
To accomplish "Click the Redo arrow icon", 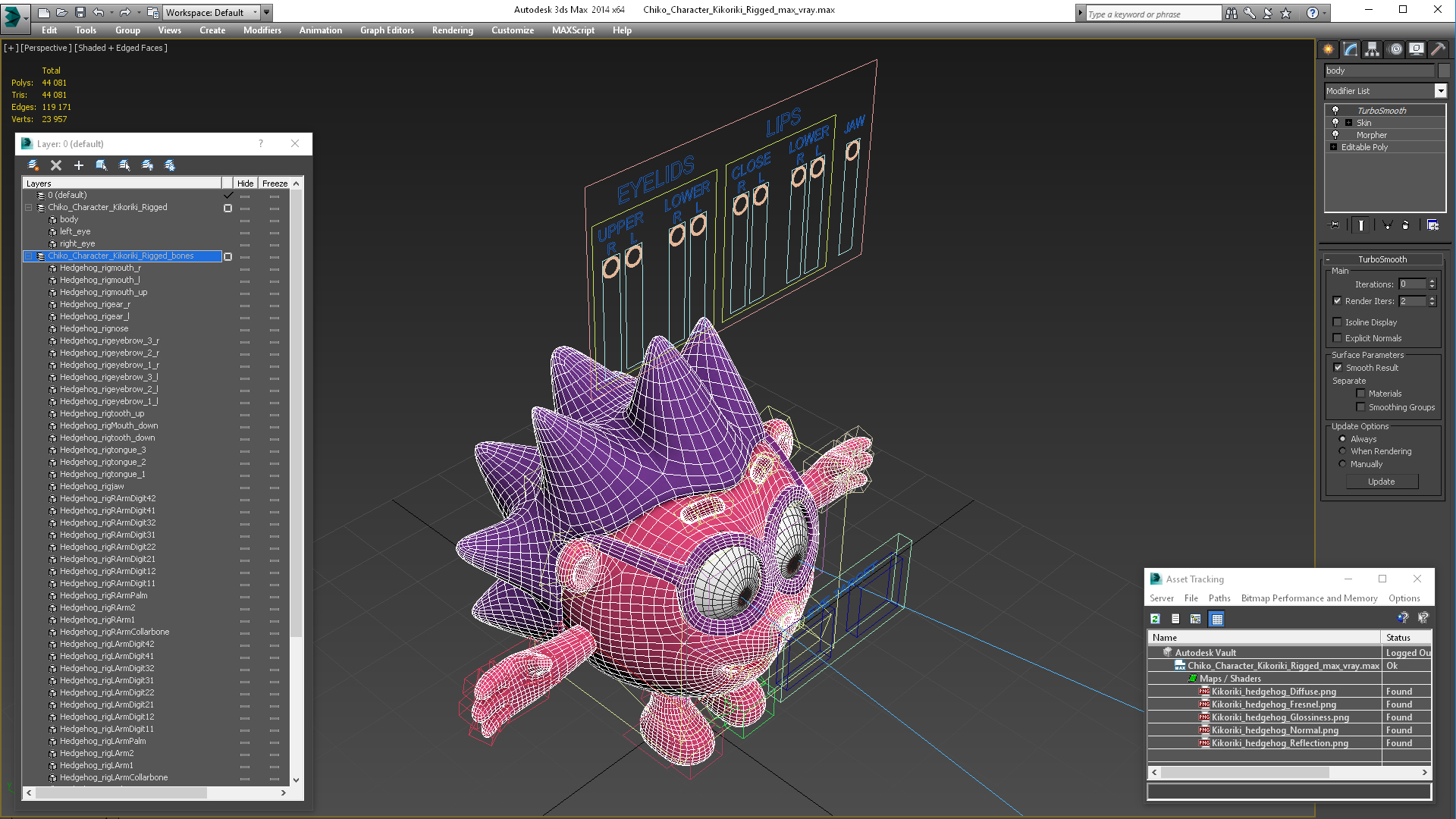I will 125,12.
